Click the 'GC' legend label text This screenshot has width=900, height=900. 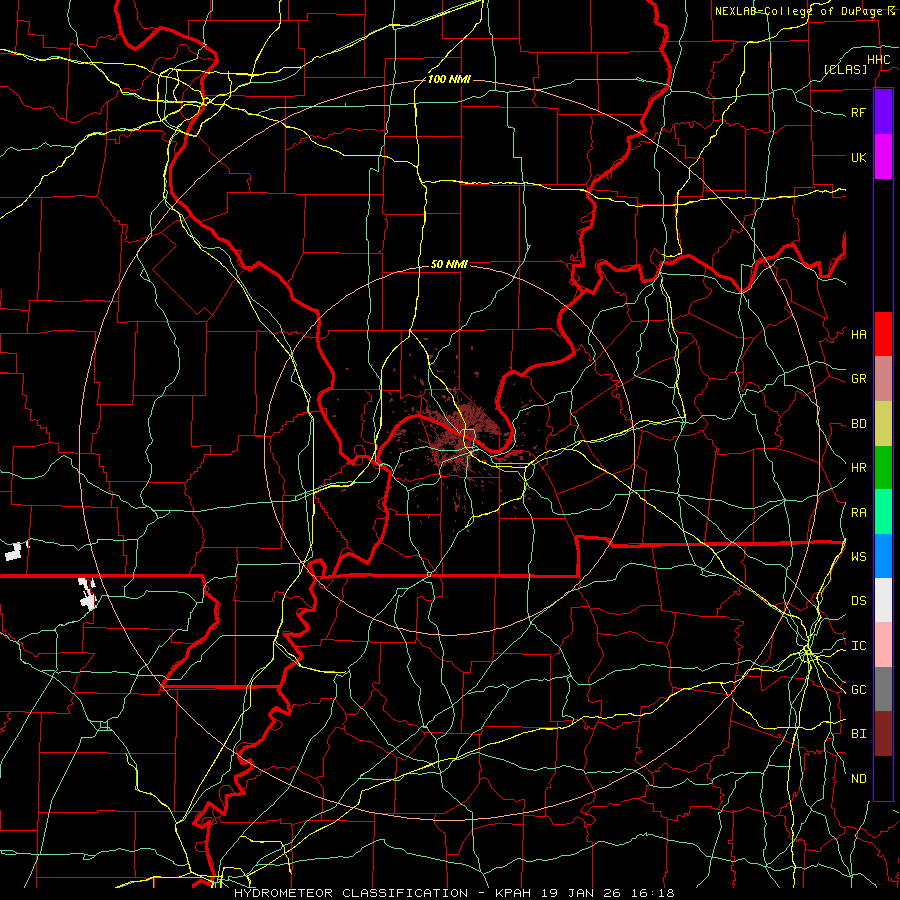(858, 689)
